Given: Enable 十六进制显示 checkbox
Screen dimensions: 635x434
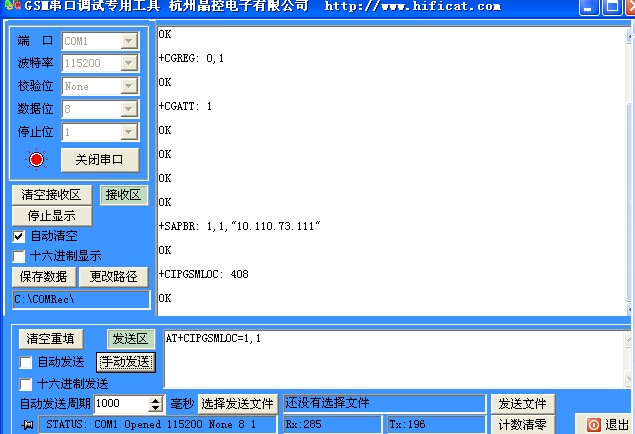Looking at the screenshot, I should [19, 256].
